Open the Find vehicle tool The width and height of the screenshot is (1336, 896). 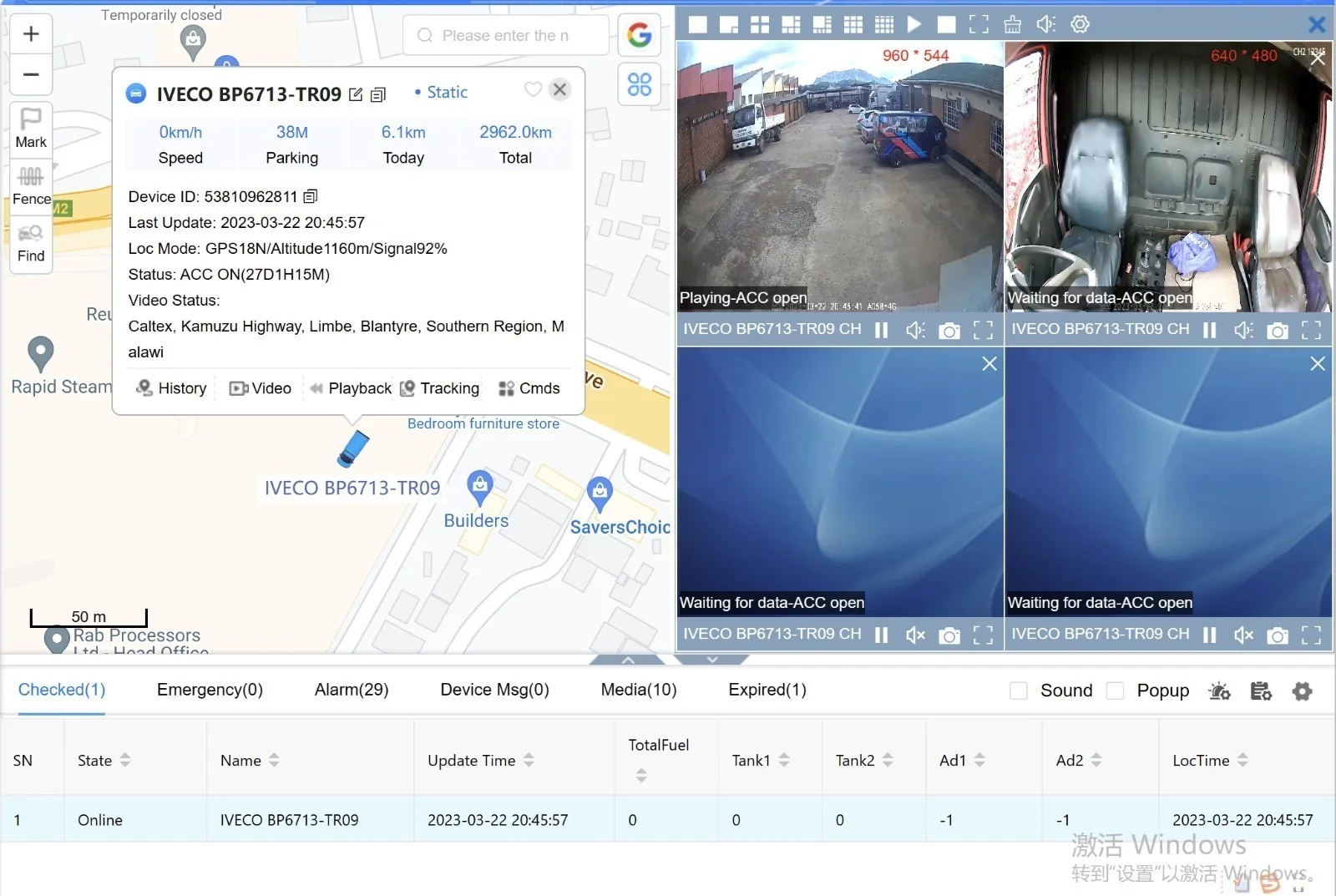(31, 243)
